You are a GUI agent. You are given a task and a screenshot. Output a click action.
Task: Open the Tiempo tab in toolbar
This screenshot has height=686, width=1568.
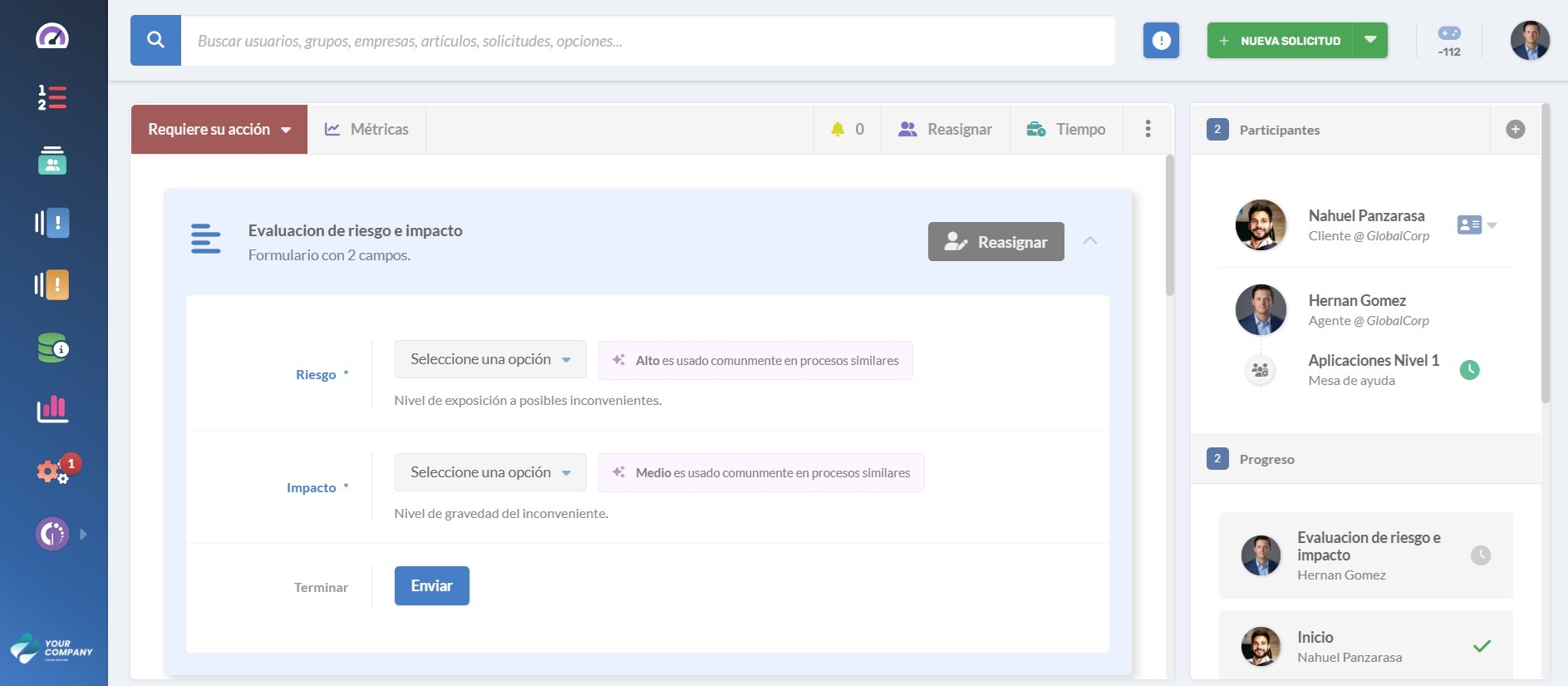pos(1066,130)
